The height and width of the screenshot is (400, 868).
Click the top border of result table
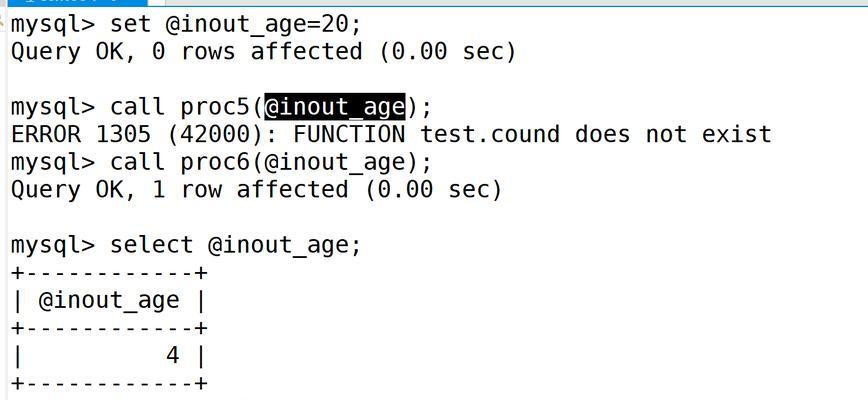coord(109,273)
